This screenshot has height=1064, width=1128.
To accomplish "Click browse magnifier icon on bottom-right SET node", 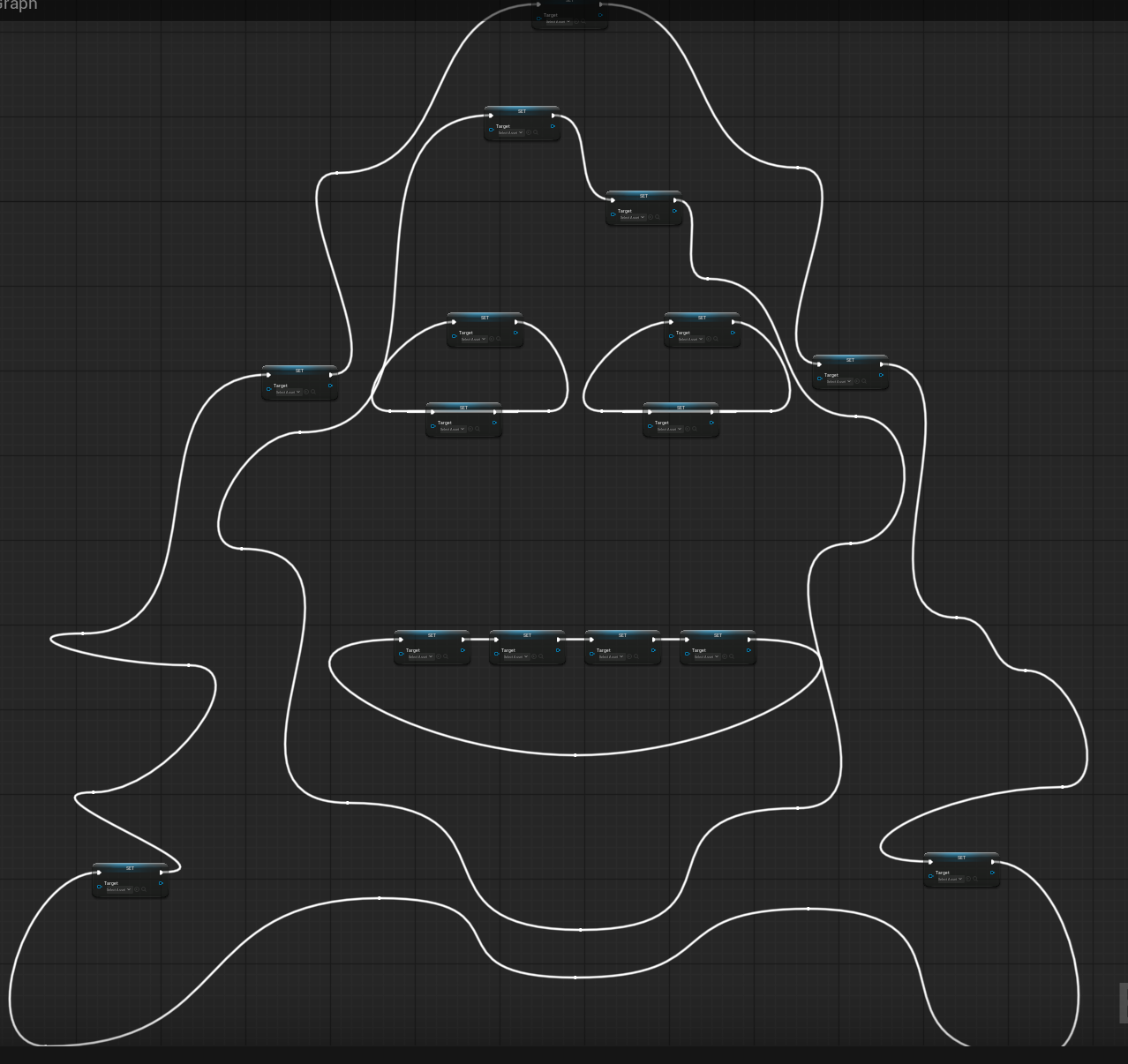I will 975,879.
